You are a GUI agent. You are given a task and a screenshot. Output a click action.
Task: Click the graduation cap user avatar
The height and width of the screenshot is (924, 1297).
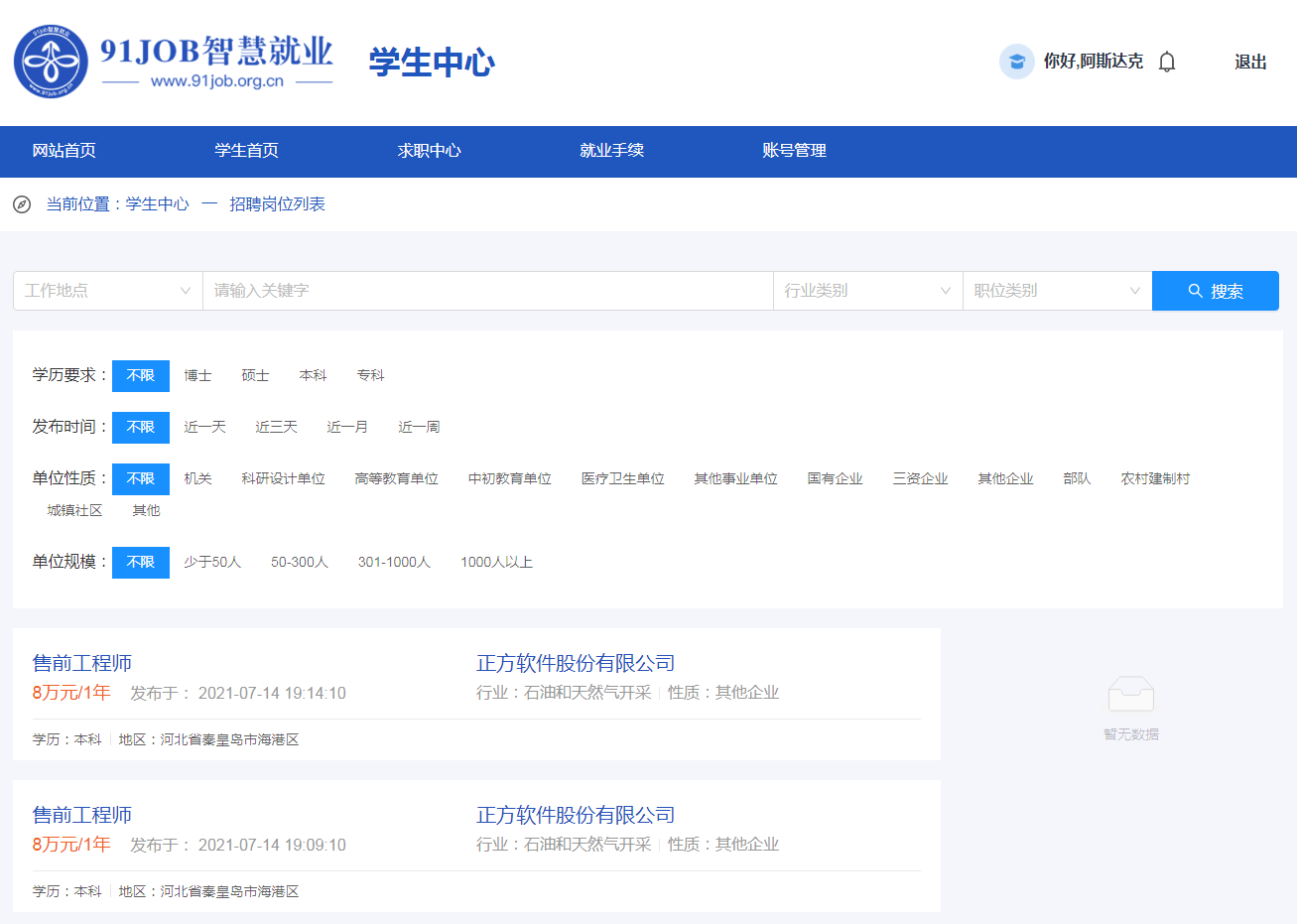pyautogui.click(x=1017, y=62)
